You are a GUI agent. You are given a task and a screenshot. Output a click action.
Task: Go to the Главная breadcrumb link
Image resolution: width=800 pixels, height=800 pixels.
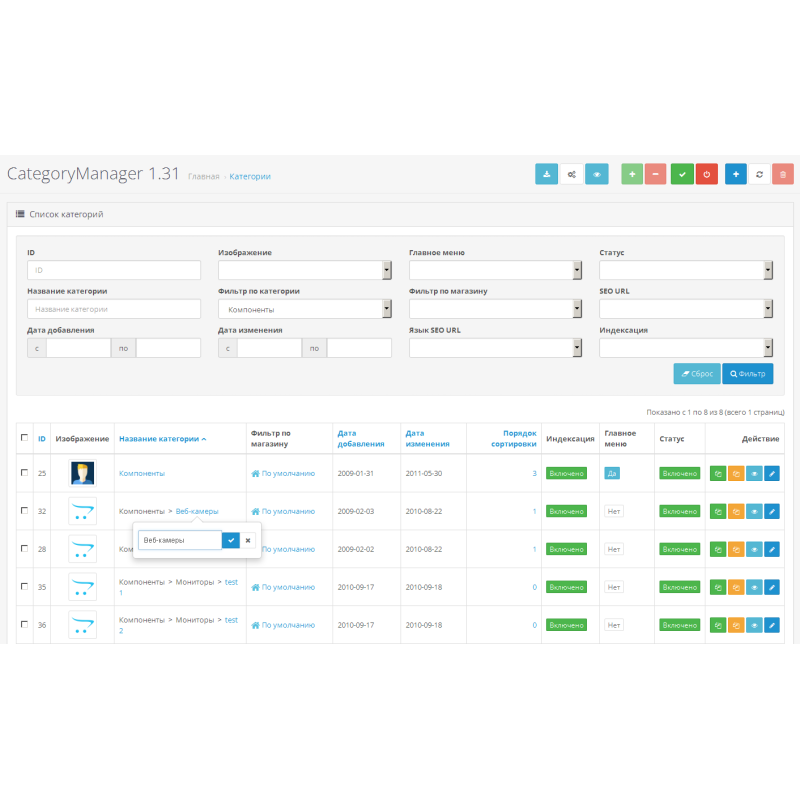(204, 177)
